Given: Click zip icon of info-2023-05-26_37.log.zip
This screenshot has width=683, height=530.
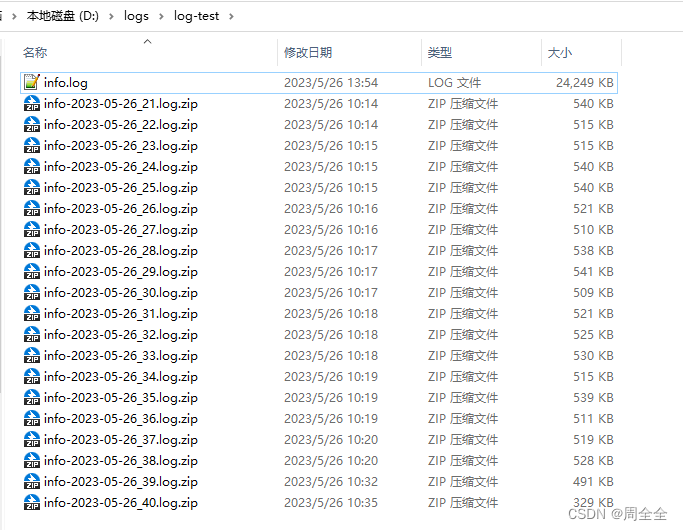Looking at the screenshot, I should [32, 440].
